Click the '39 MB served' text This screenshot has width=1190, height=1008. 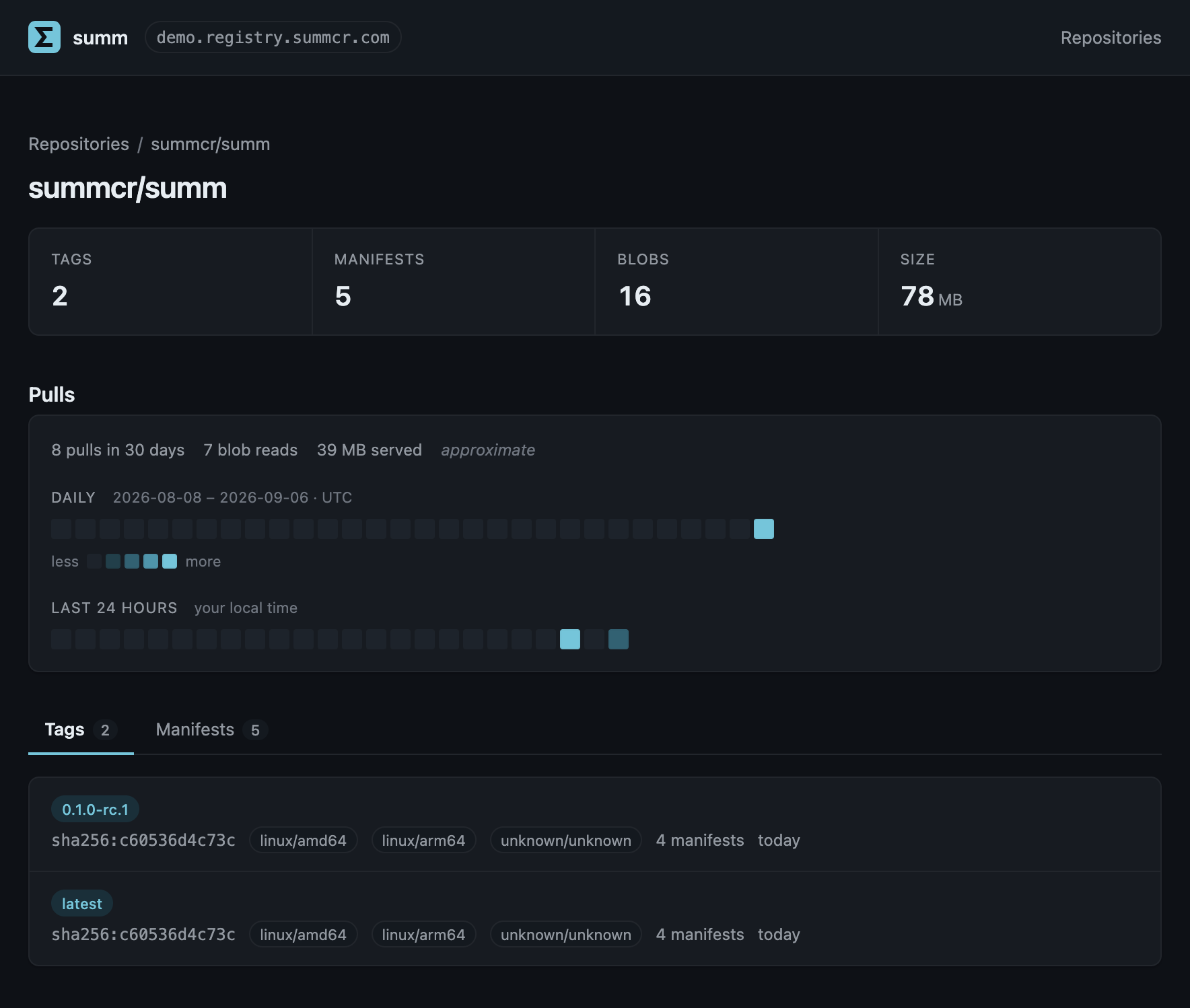point(370,450)
